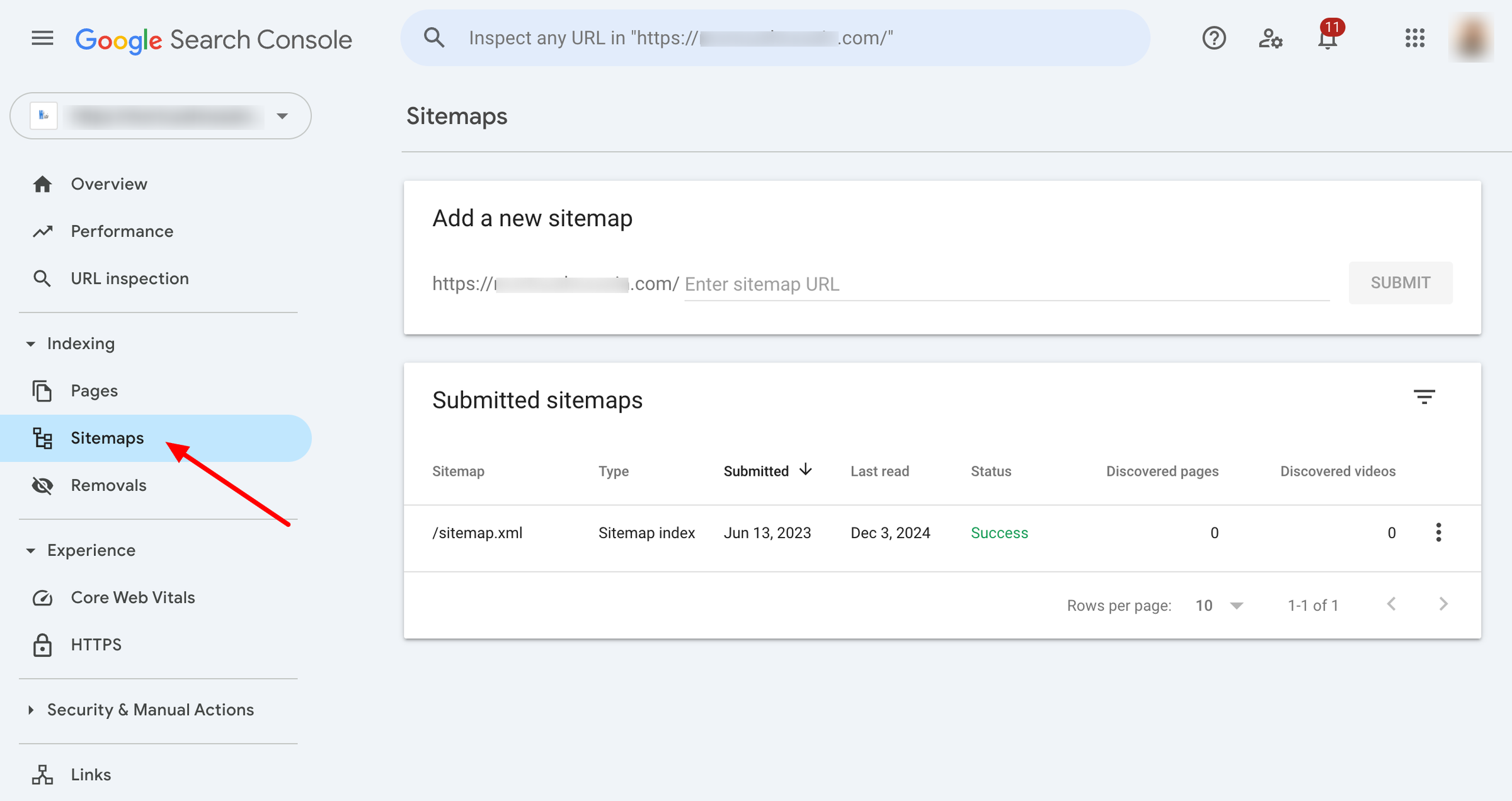The image size is (1512, 801).
Task: Open the Removals tool
Action: pyautogui.click(x=108, y=485)
